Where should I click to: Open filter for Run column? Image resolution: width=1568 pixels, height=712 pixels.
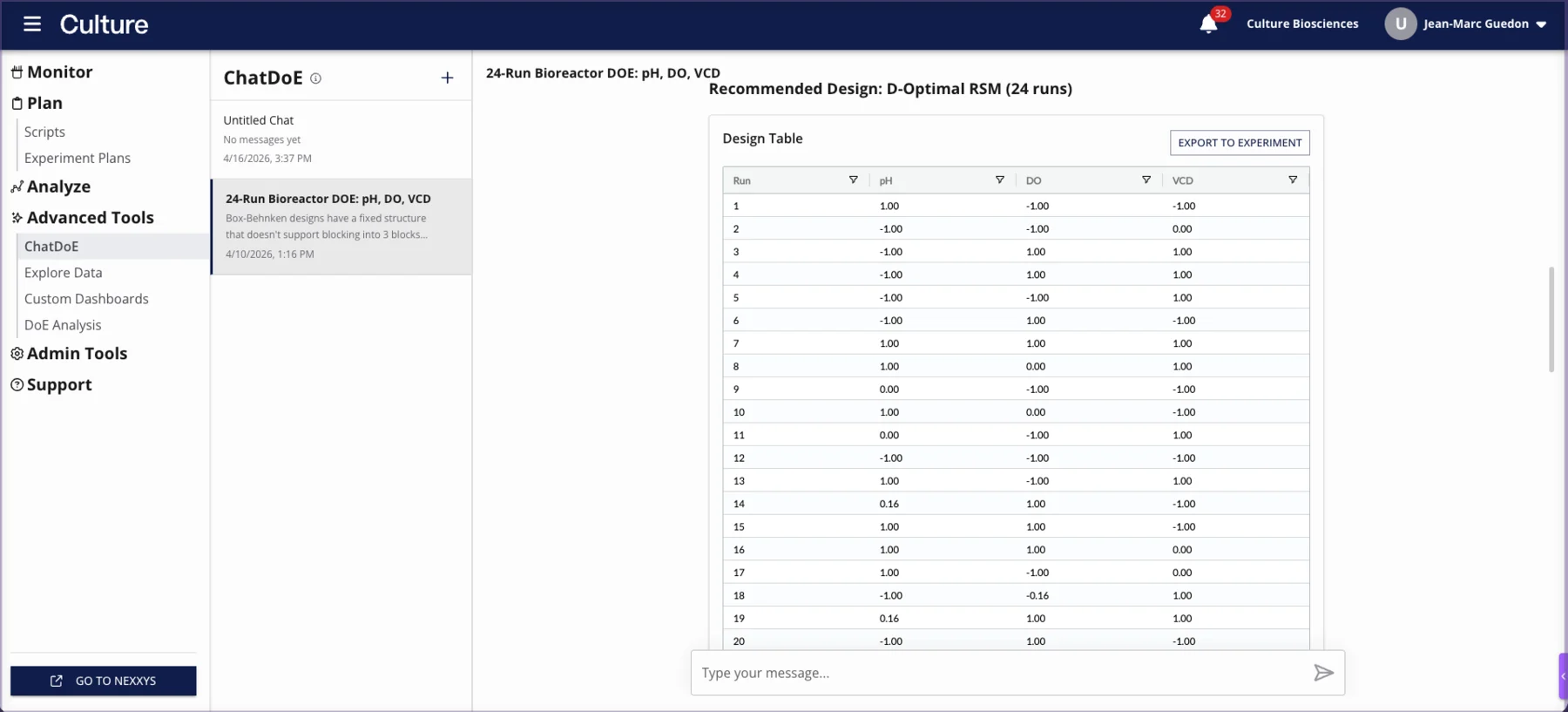(x=853, y=180)
